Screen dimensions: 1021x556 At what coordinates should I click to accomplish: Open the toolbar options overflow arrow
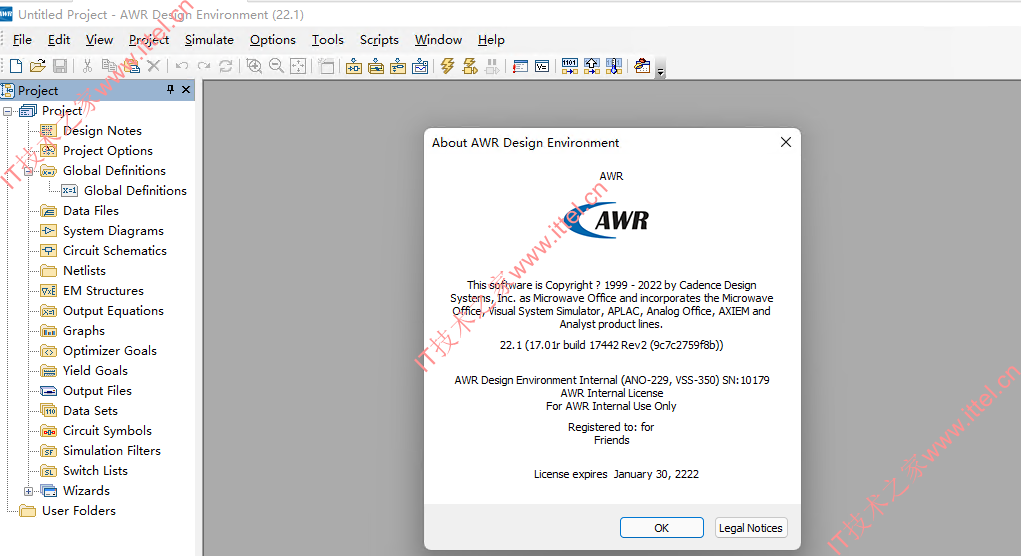[660, 72]
